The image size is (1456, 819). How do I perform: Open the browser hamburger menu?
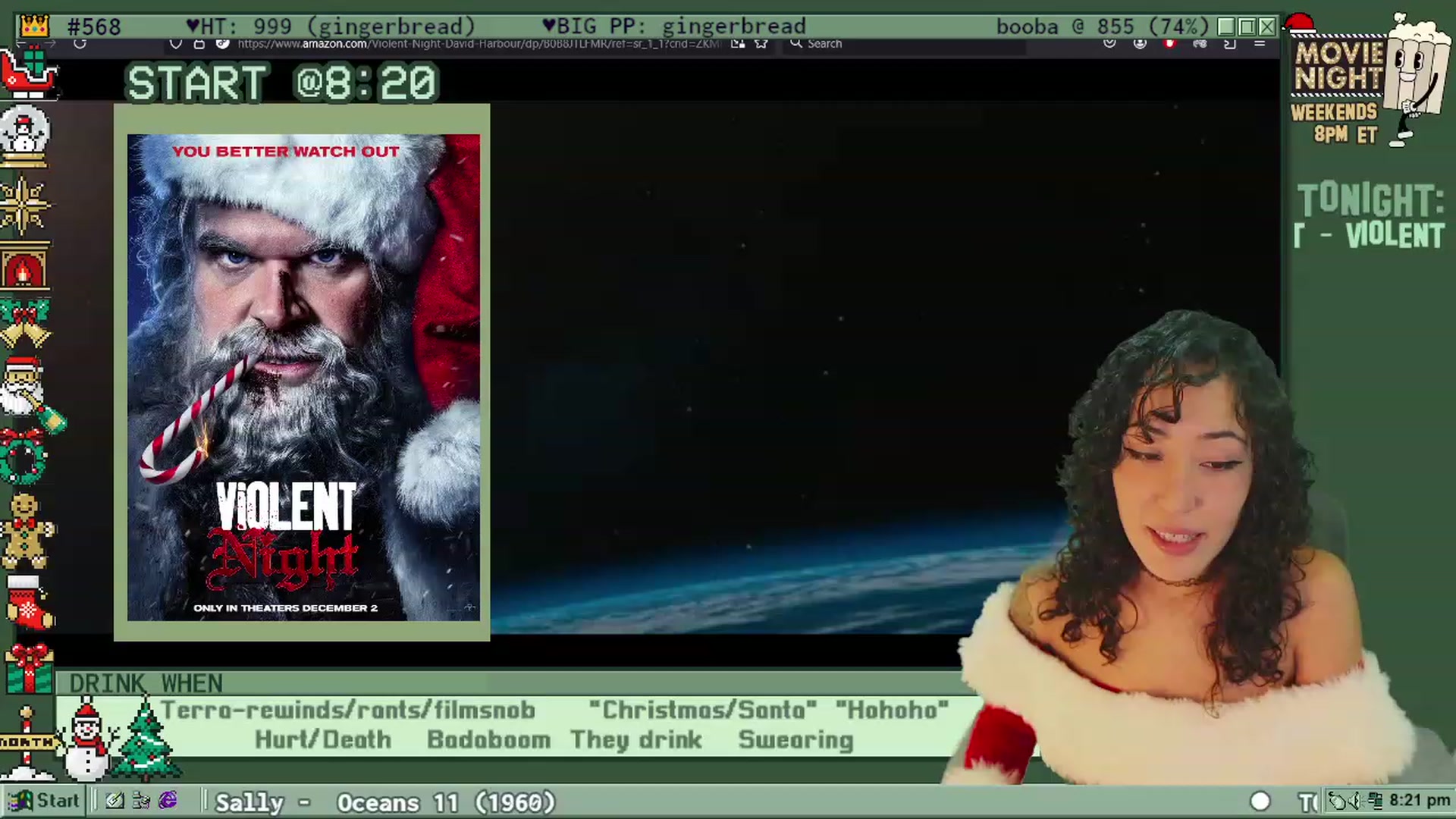coord(1260,44)
